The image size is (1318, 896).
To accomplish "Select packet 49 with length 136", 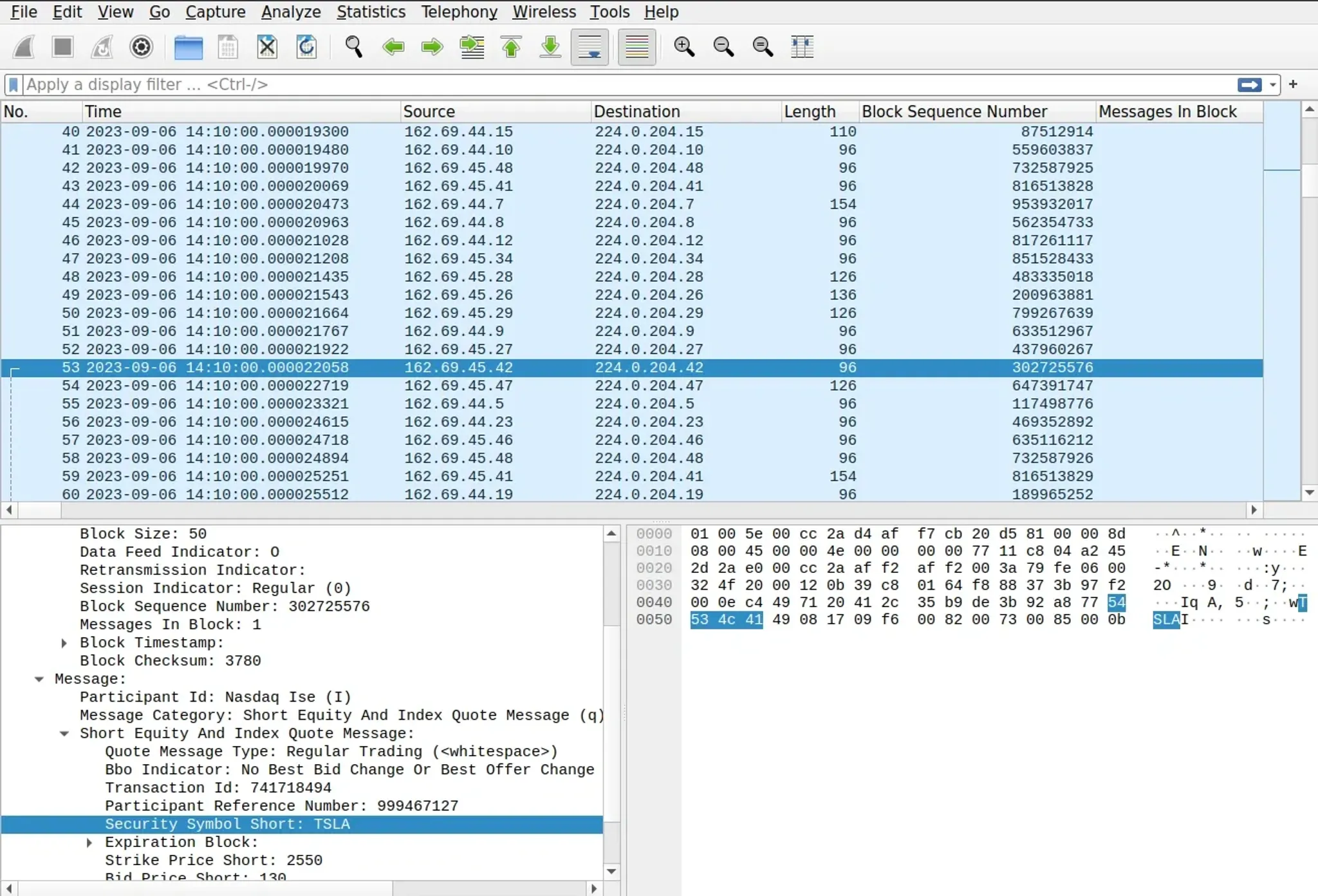I will [631, 295].
